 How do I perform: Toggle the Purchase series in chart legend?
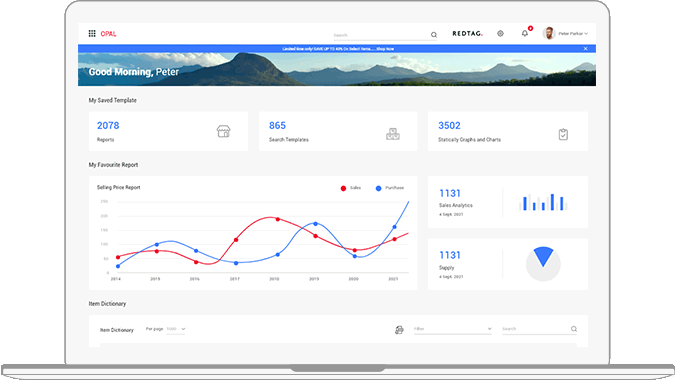click(390, 188)
